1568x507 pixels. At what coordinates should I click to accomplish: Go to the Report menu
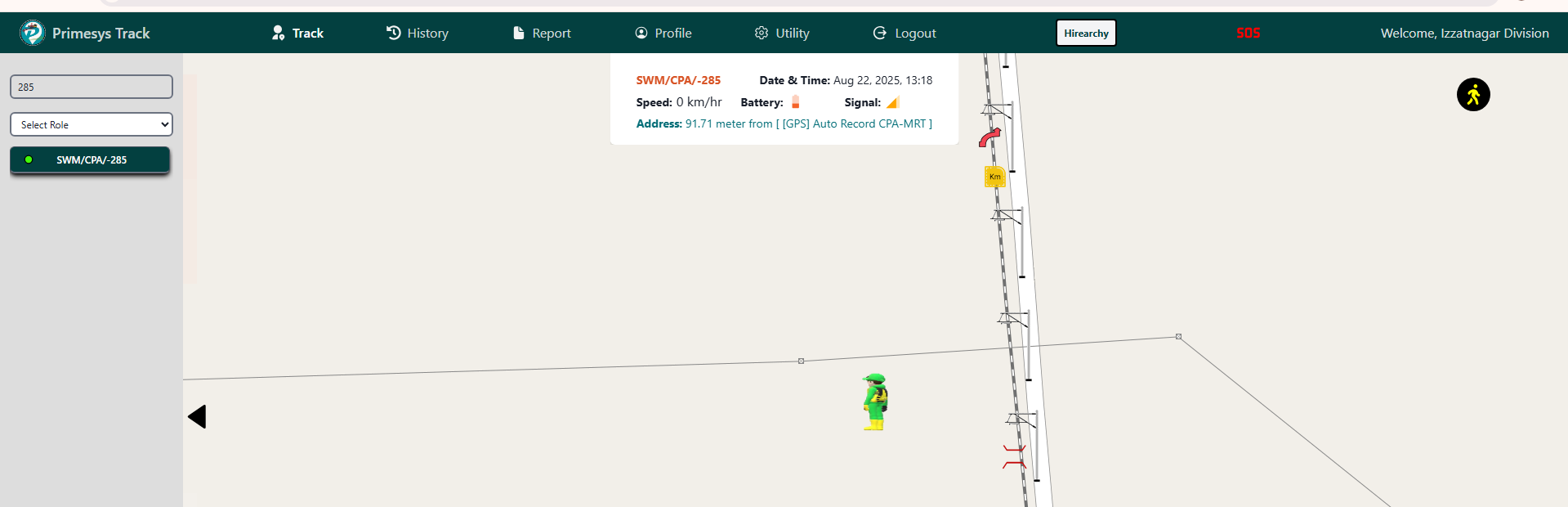[541, 33]
